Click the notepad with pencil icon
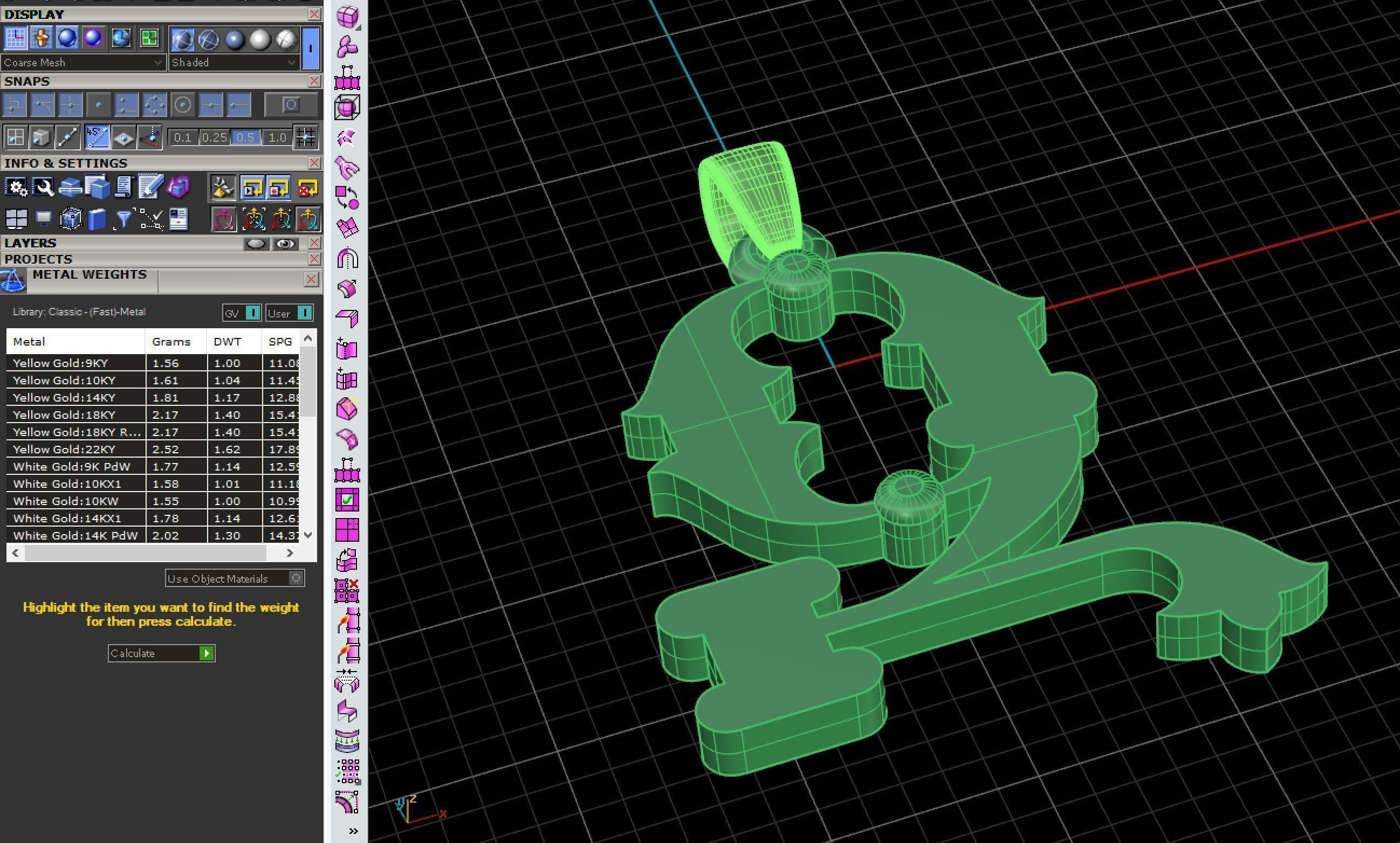 pos(150,188)
